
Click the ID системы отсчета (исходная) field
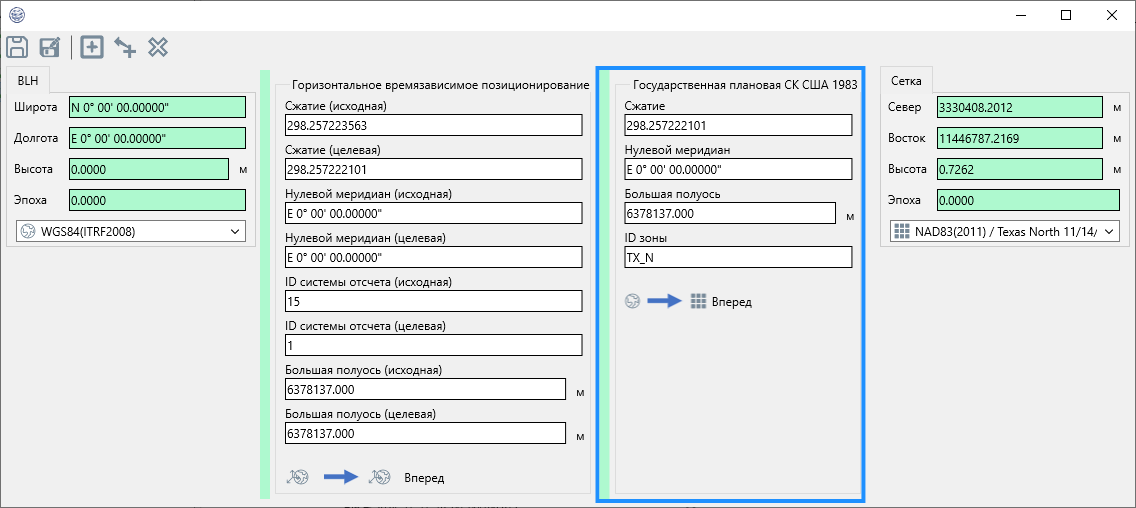point(433,301)
